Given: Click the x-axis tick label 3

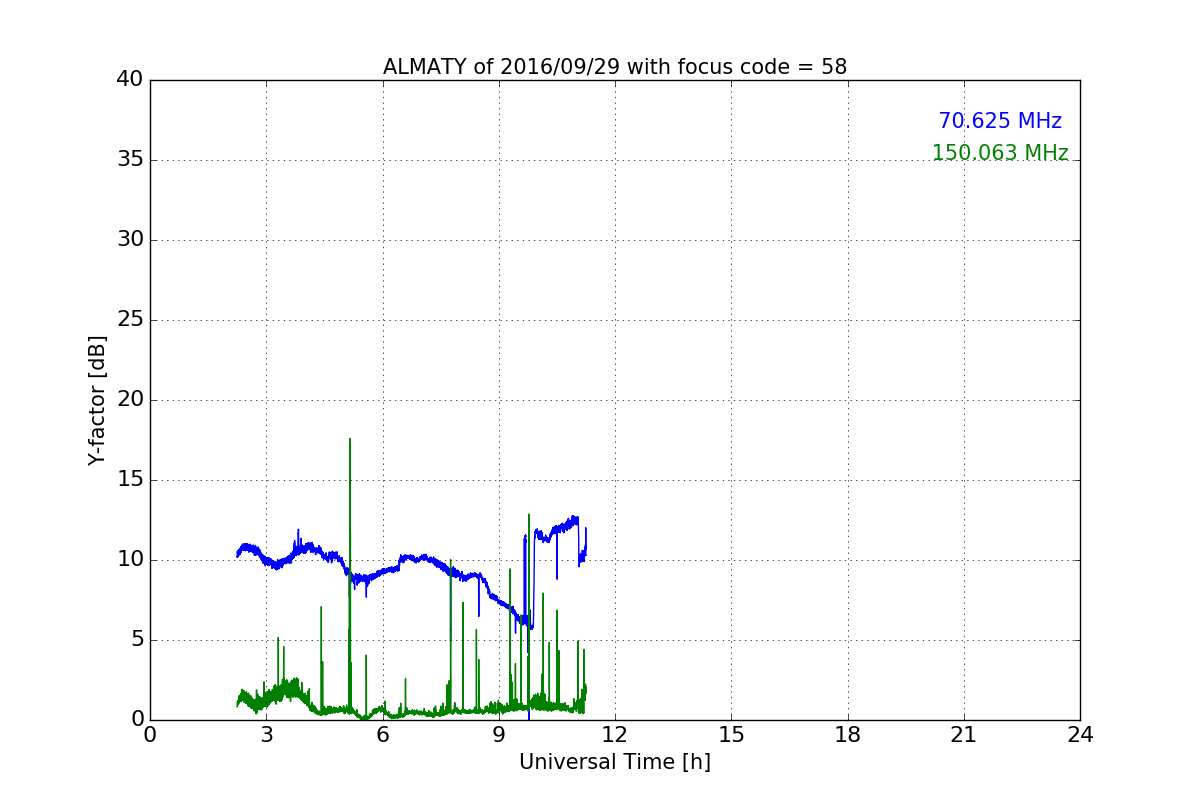Looking at the screenshot, I should [x=266, y=735].
